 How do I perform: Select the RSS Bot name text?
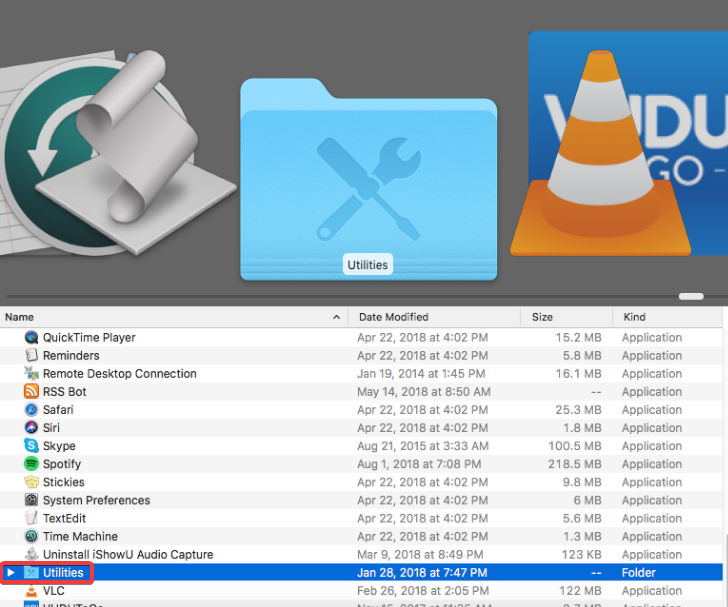click(x=65, y=392)
